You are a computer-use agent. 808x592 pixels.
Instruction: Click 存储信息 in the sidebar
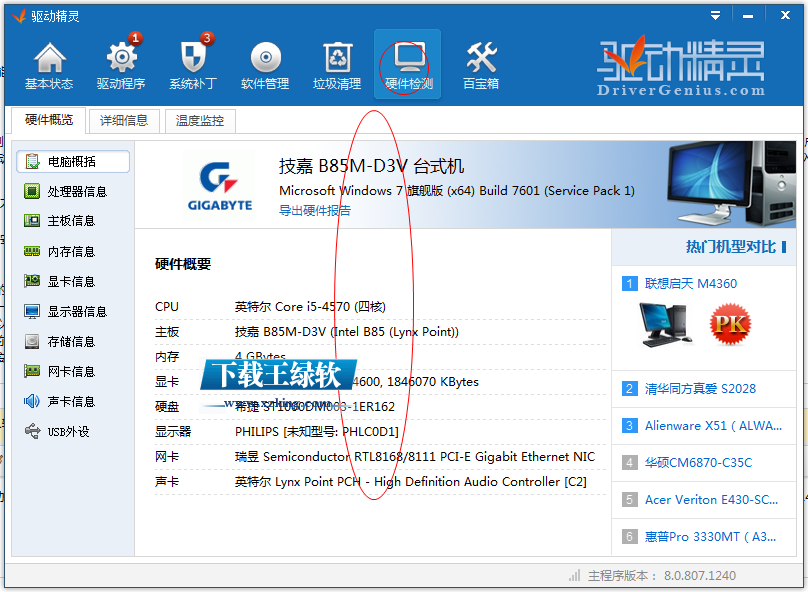click(73, 342)
